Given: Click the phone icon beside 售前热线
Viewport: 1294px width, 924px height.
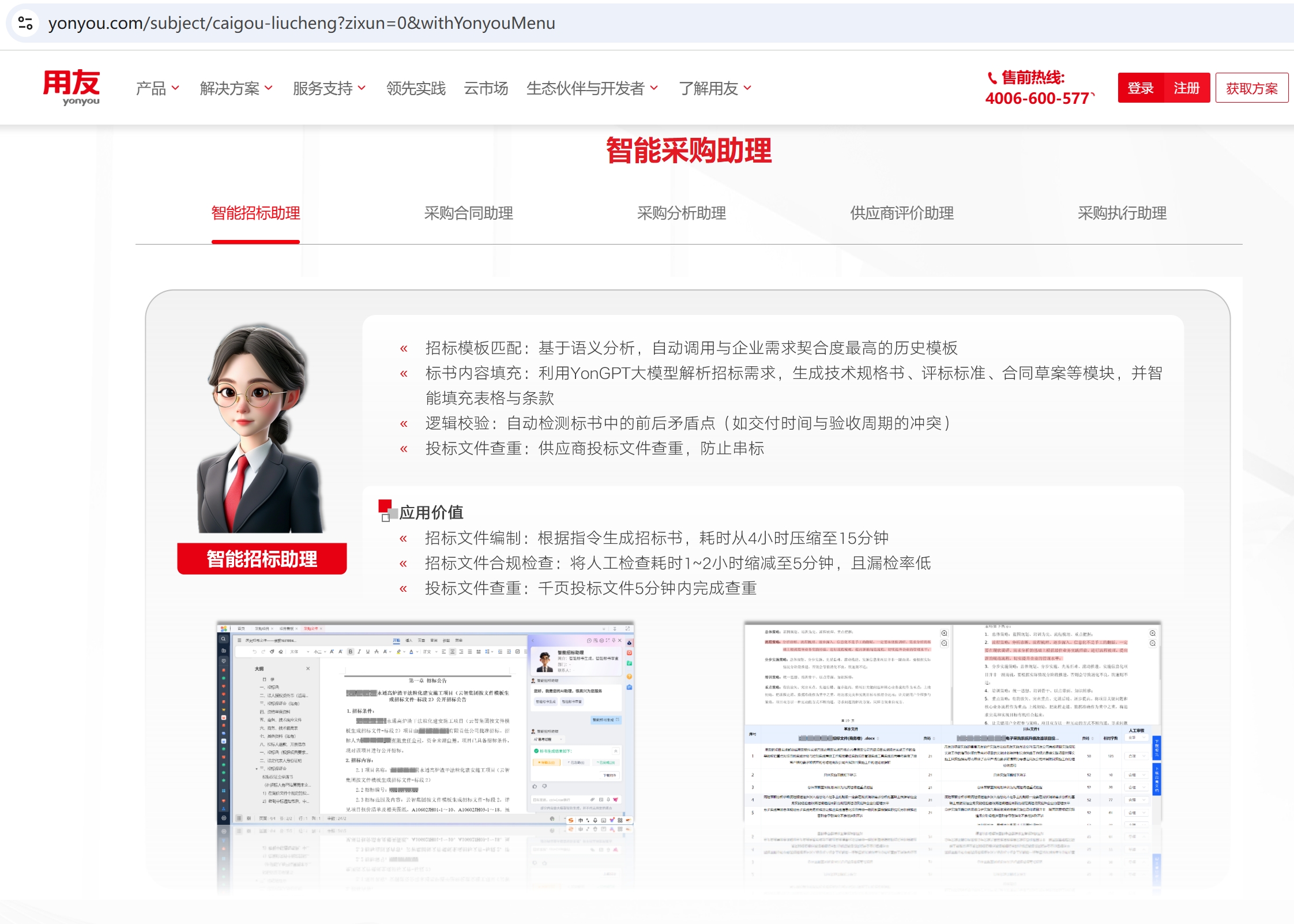Looking at the screenshot, I should click(x=992, y=78).
